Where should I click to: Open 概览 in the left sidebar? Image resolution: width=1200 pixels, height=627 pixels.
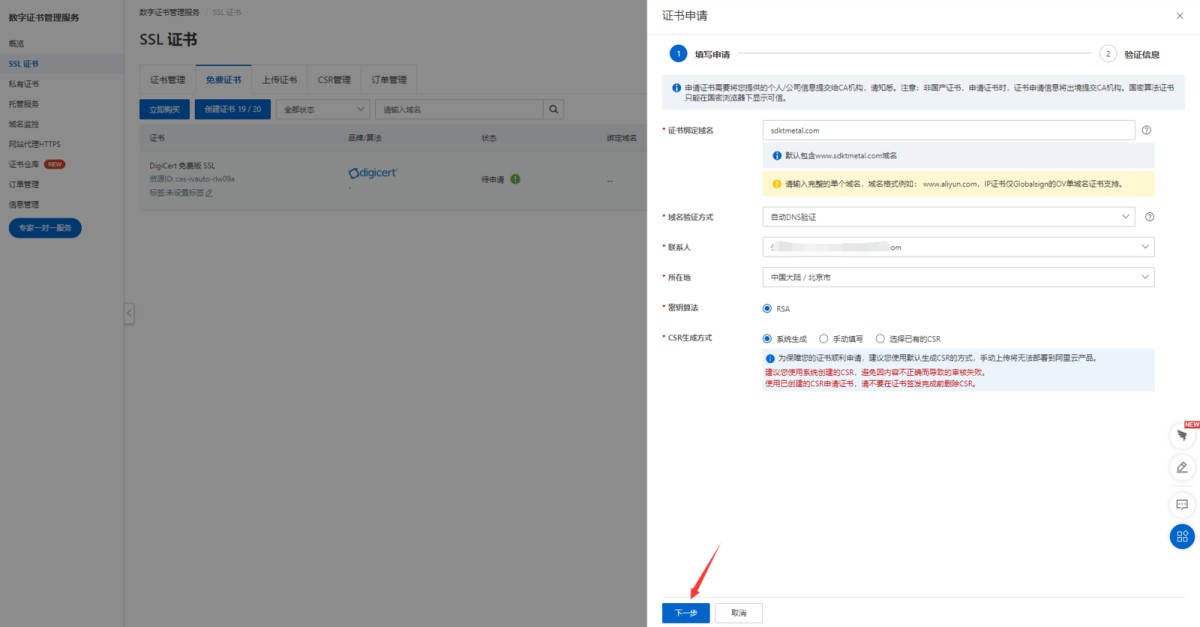[x=17, y=44]
